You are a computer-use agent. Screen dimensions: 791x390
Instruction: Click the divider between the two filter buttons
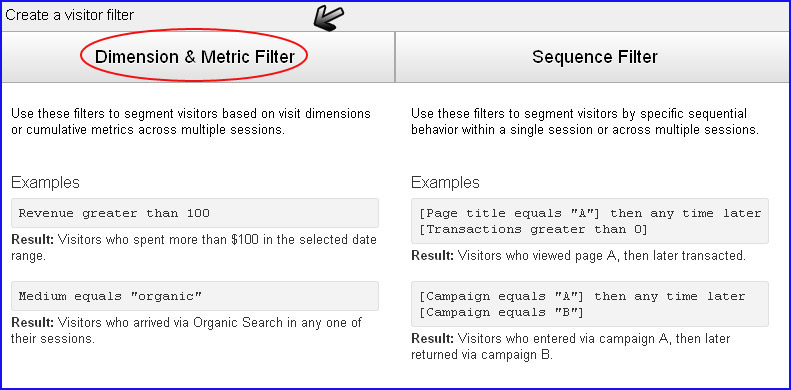point(395,57)
